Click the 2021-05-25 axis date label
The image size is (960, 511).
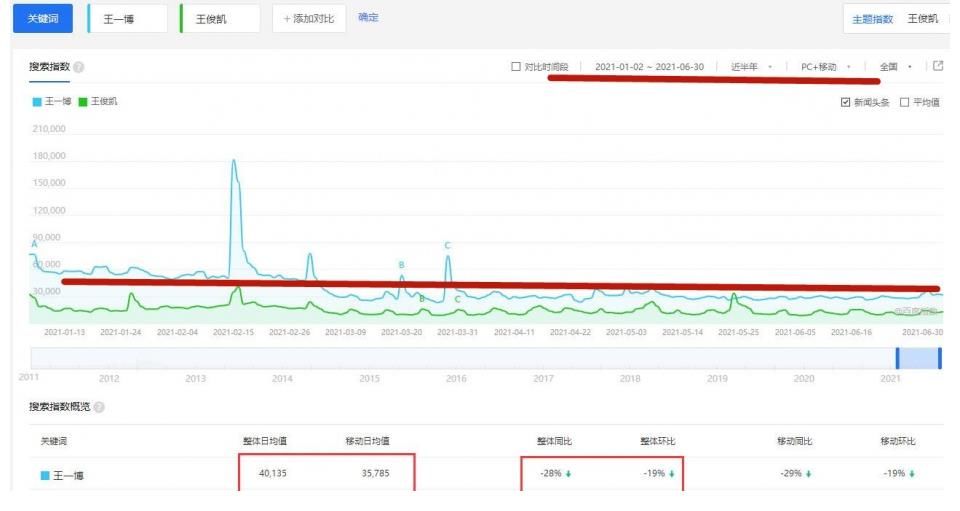(x=738, y=332)
